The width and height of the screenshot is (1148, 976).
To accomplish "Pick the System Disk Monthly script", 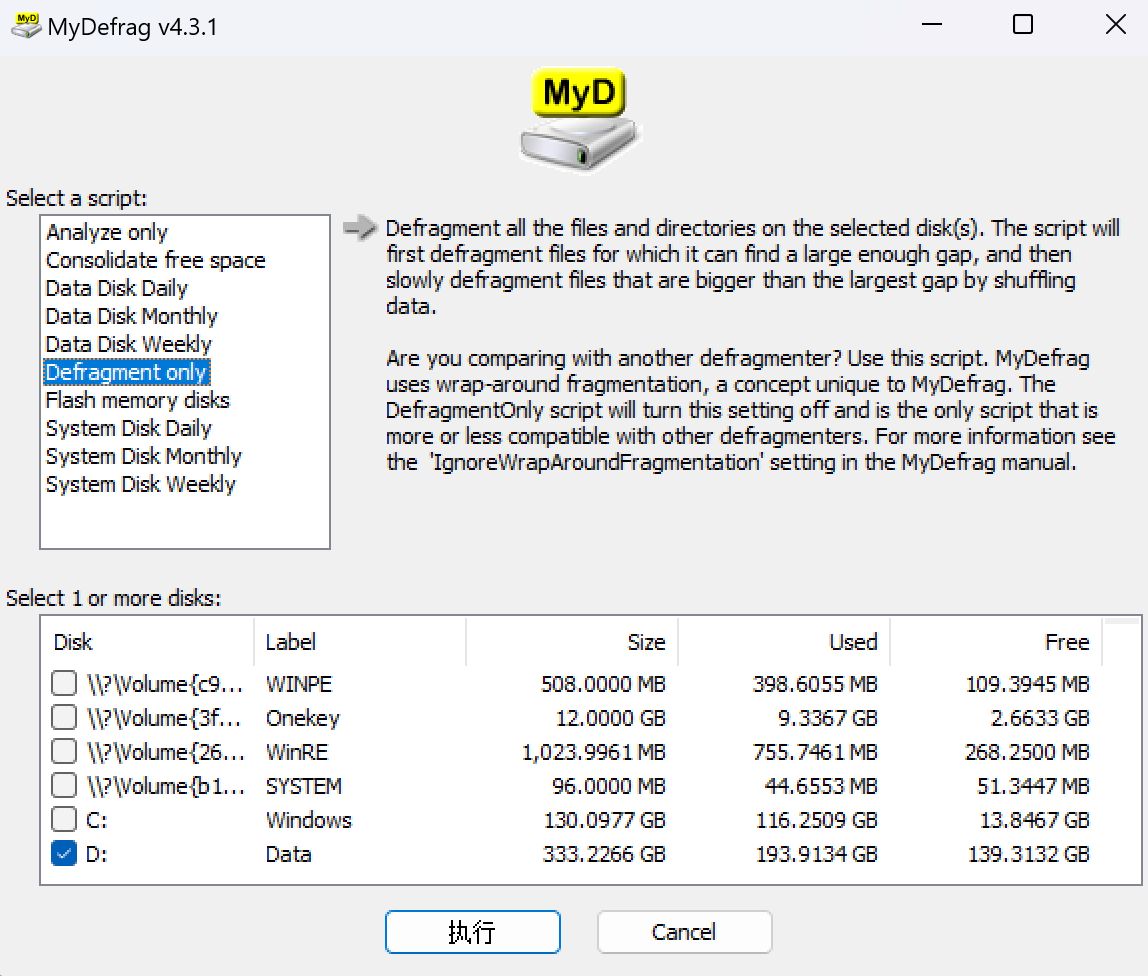I will click(144, 456).
